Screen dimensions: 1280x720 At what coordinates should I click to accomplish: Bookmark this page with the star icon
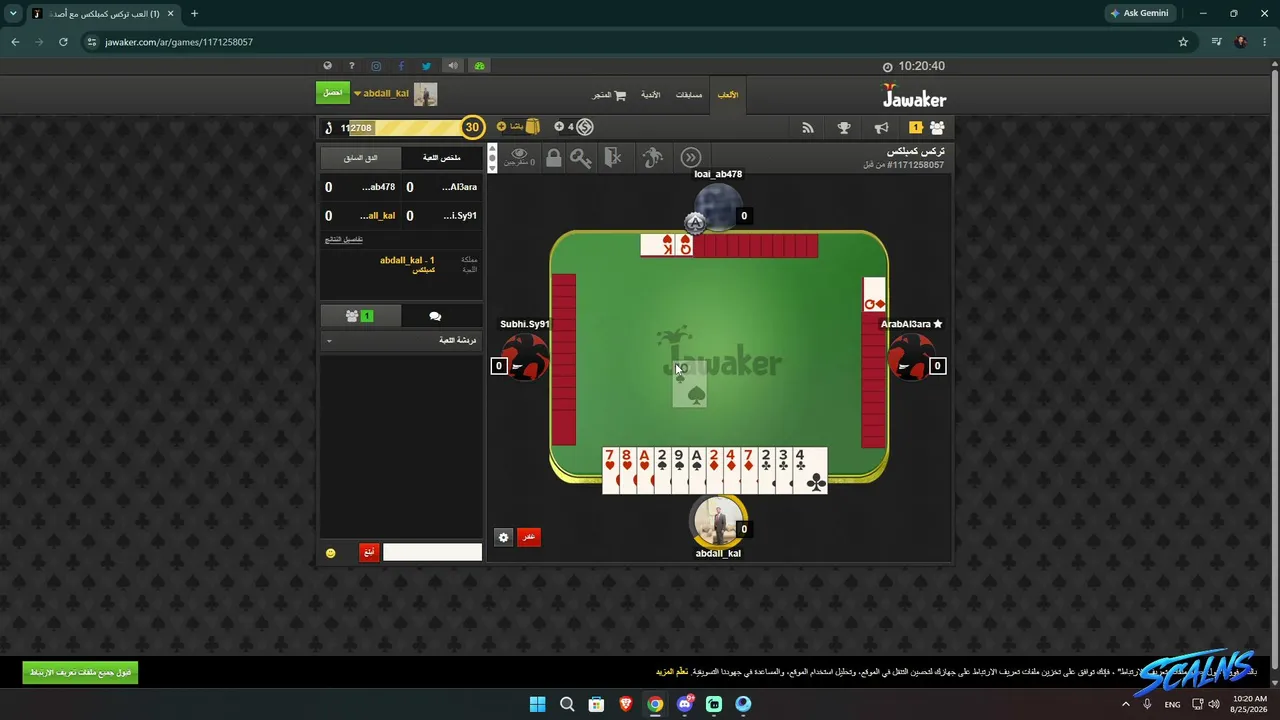(x=1183, y=42)
